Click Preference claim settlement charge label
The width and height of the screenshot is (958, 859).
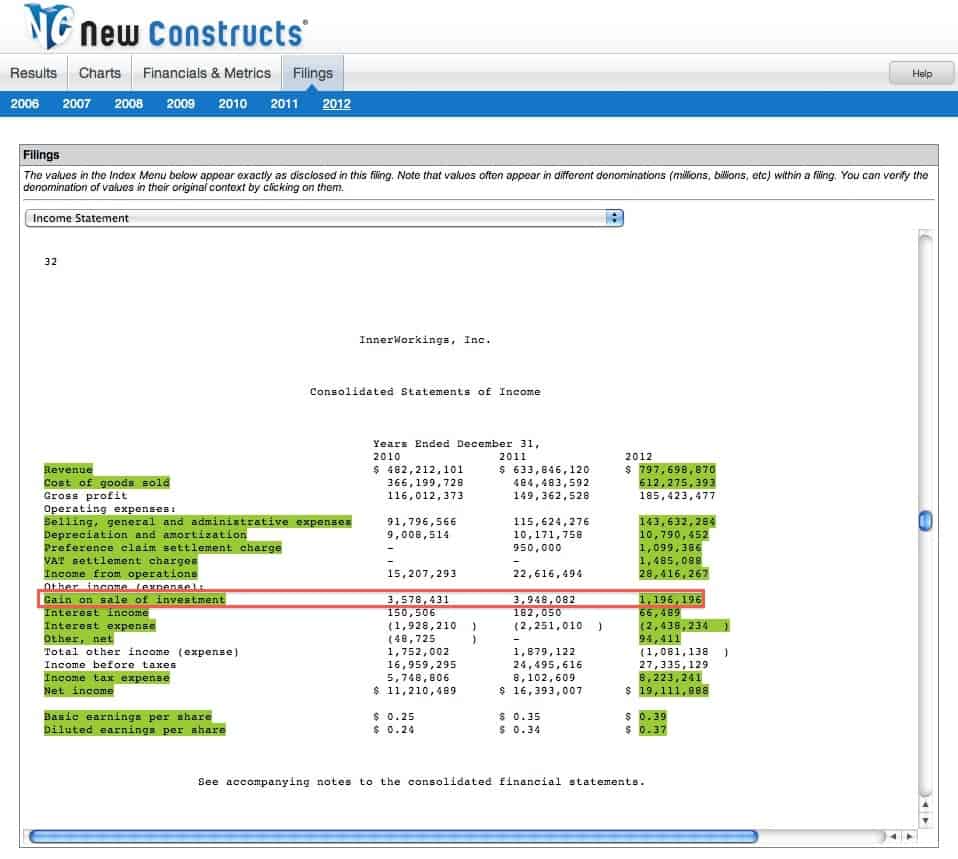[163, 547]
